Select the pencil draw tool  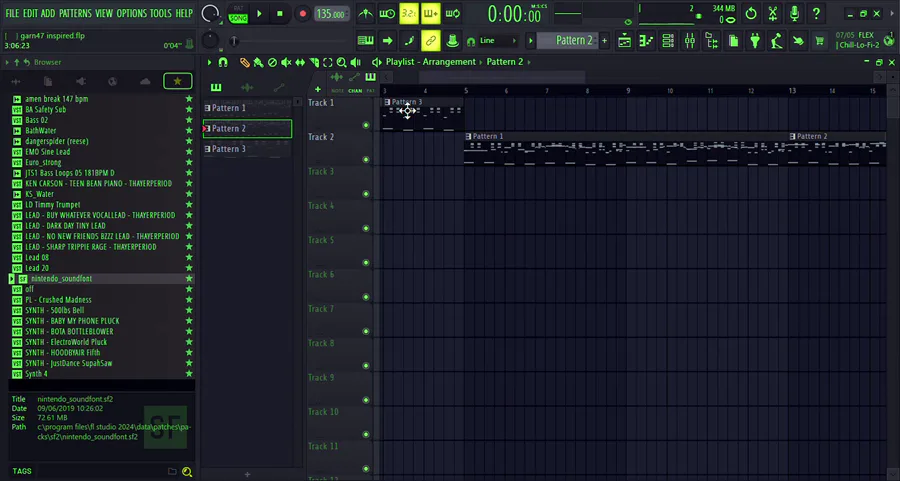pos(245,62)
